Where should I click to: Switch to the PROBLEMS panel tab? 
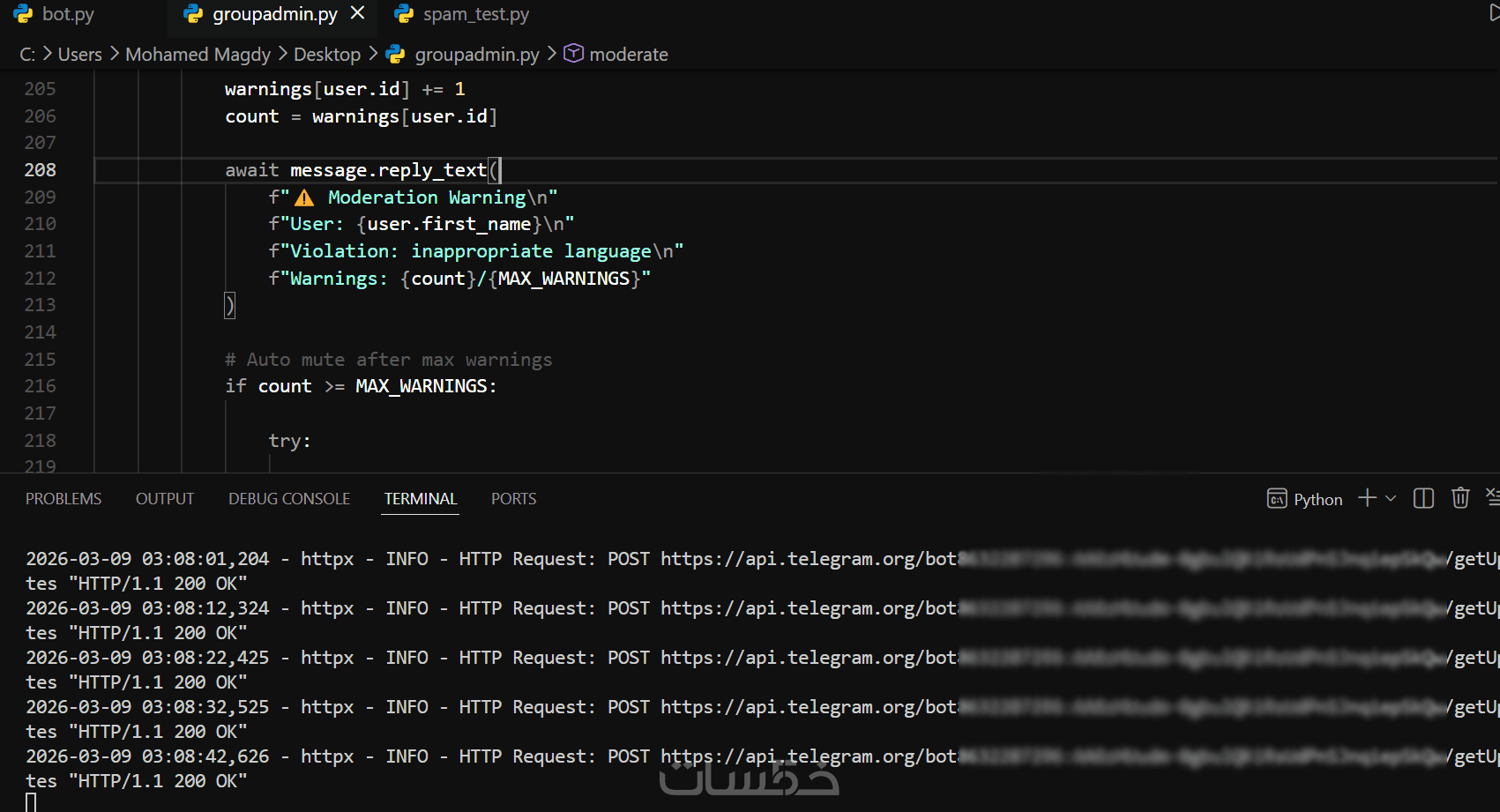point(63,499)
